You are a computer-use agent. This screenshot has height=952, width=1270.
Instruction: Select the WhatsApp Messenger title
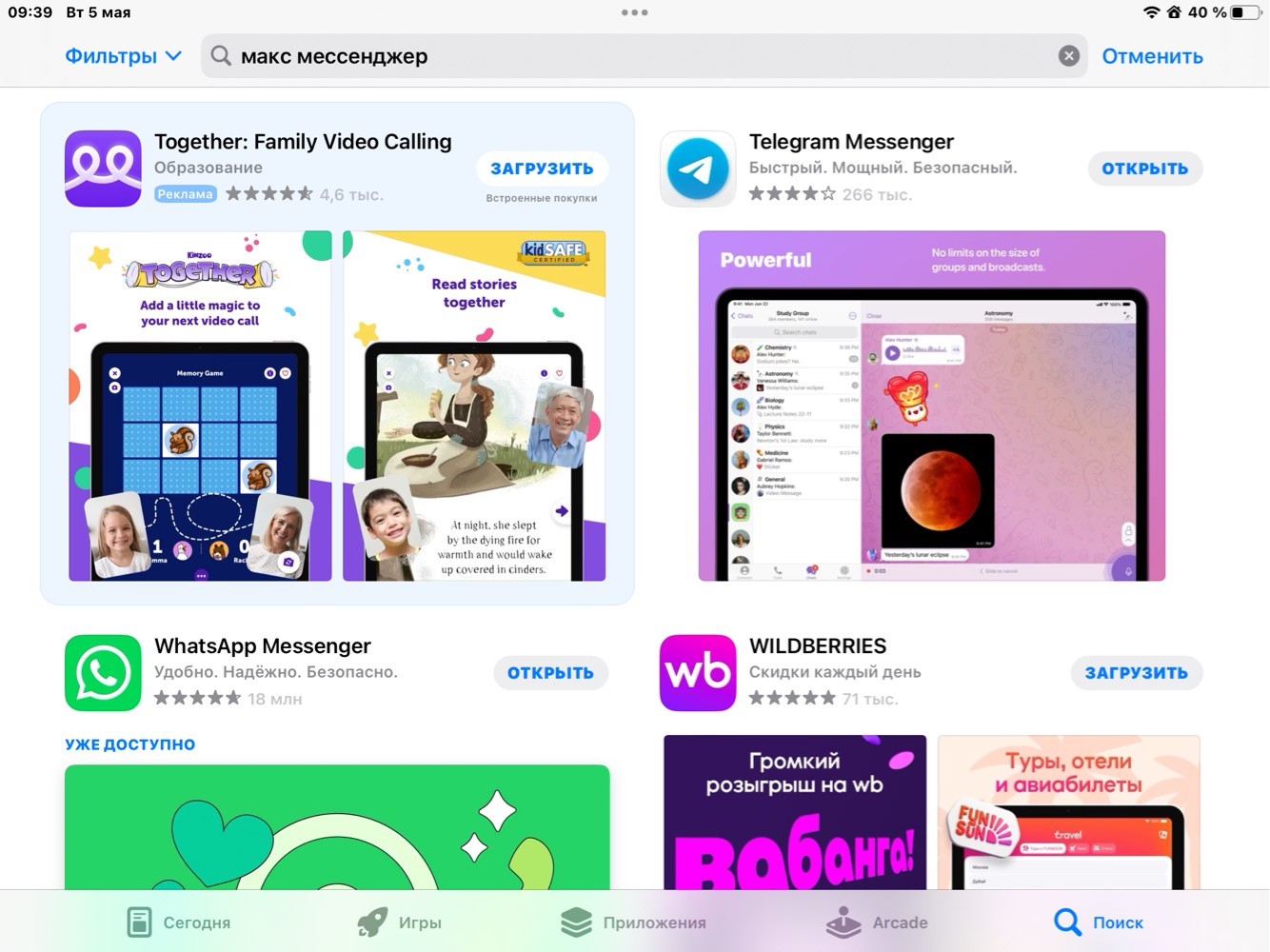[x=263, y=646]
